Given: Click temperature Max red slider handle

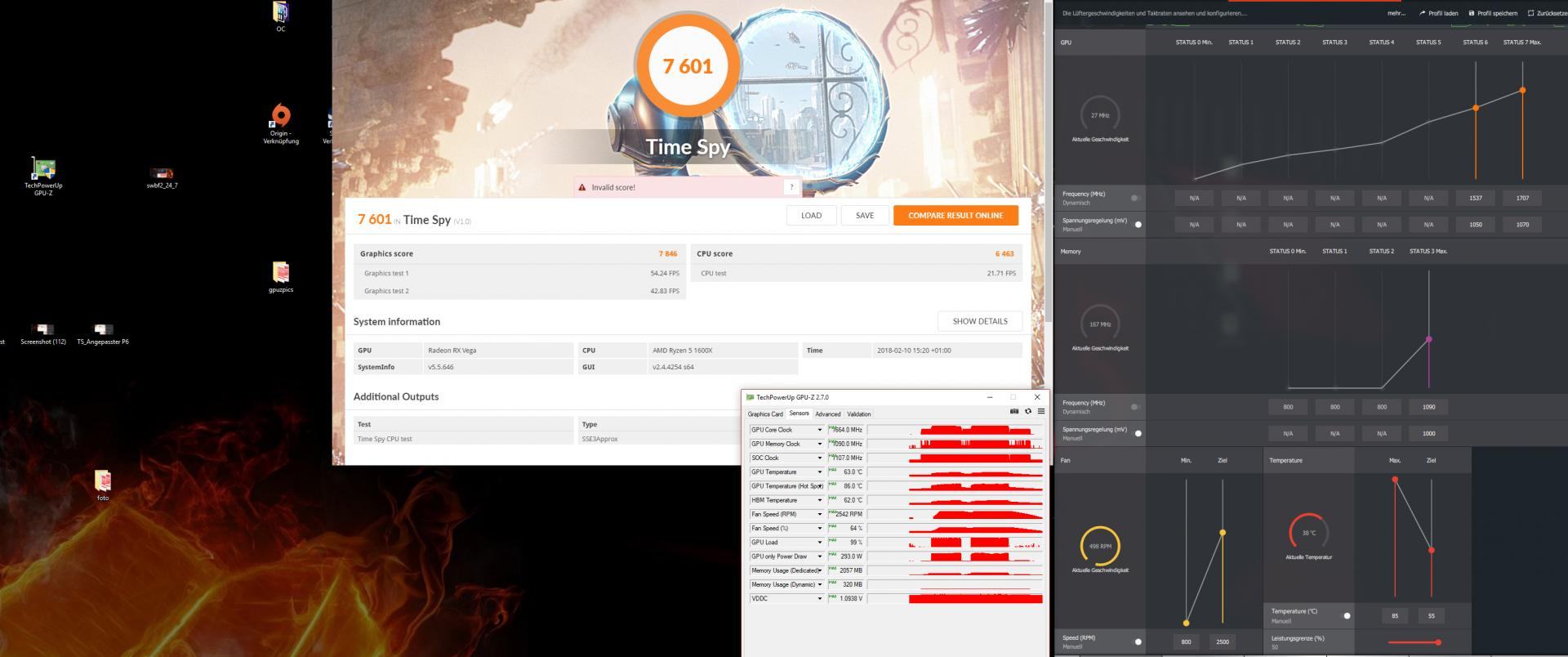Looking at the screenshot, I should (1395, 480).
